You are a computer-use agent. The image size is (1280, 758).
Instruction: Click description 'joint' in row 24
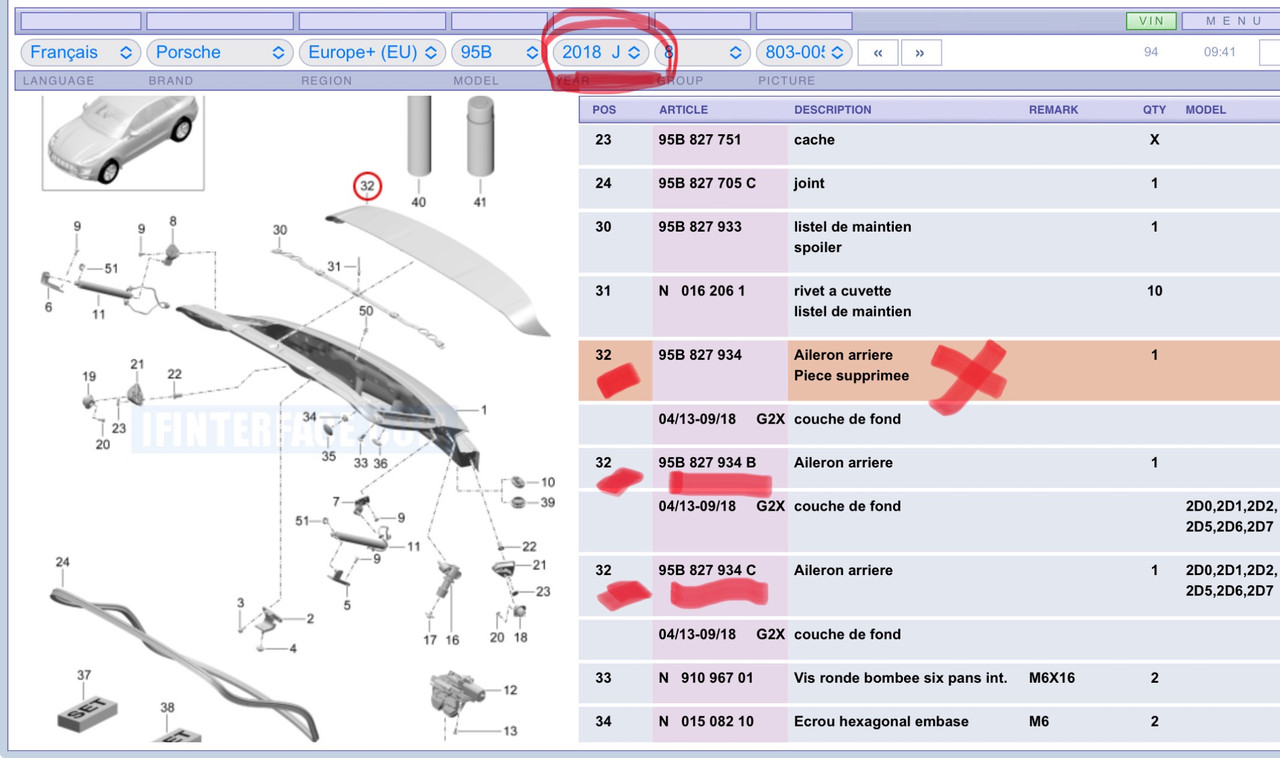[809, 183]
